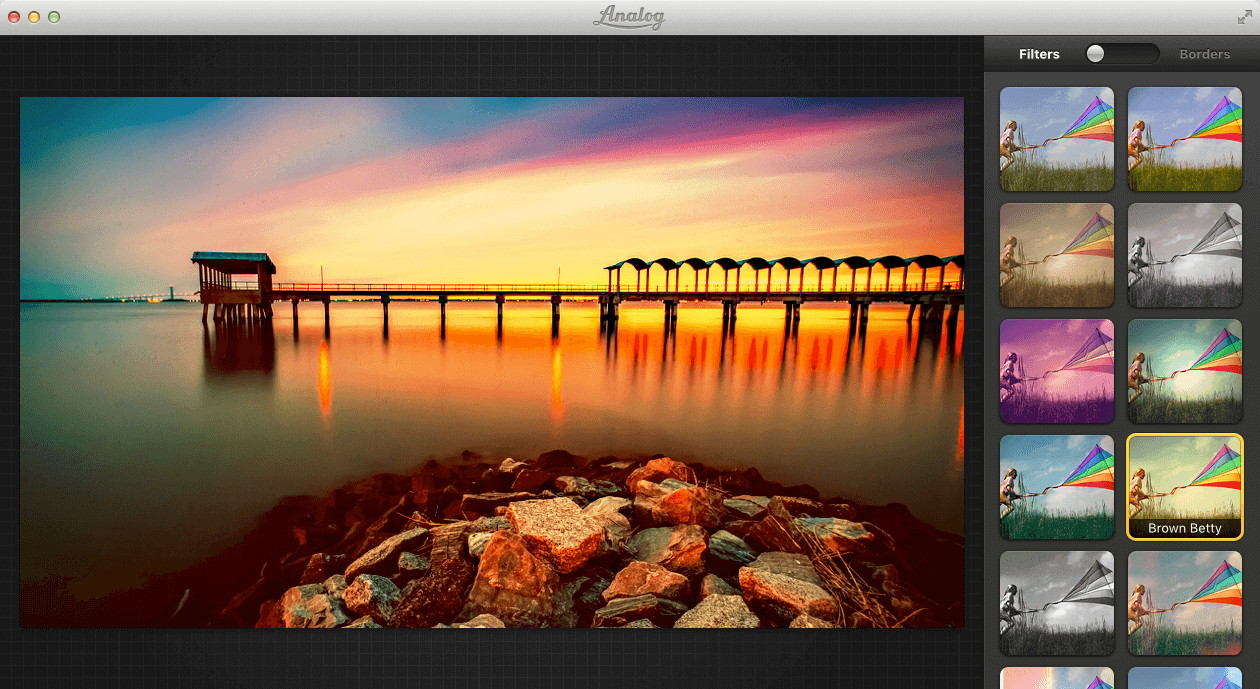Image resolution: width=1260 pixels, height=689 pixels.
Task: Choose the sepia-toned kite filter thumbnail
Action: pyautogui.click(x=1057, y=255)
